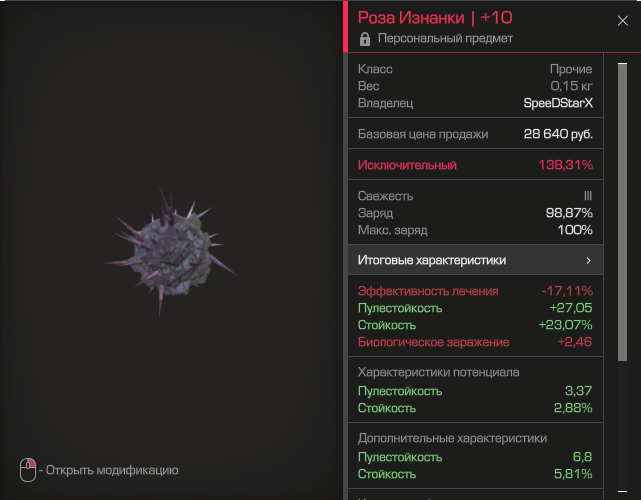
Task: Click the Класс value Прочие
Action: (x=571, y=69)
